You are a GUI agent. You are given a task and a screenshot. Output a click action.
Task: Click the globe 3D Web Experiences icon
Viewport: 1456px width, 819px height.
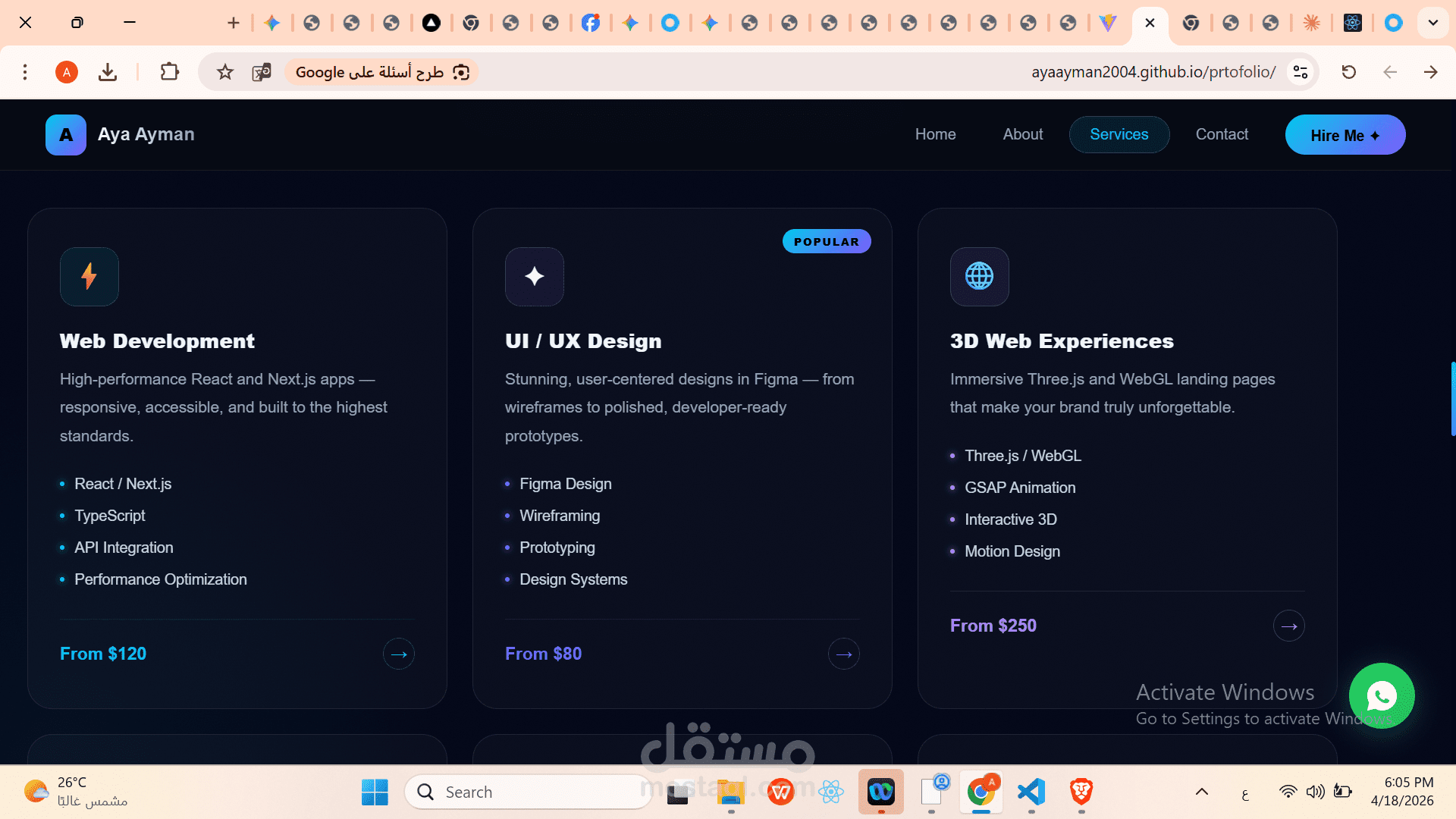point(979,277)
